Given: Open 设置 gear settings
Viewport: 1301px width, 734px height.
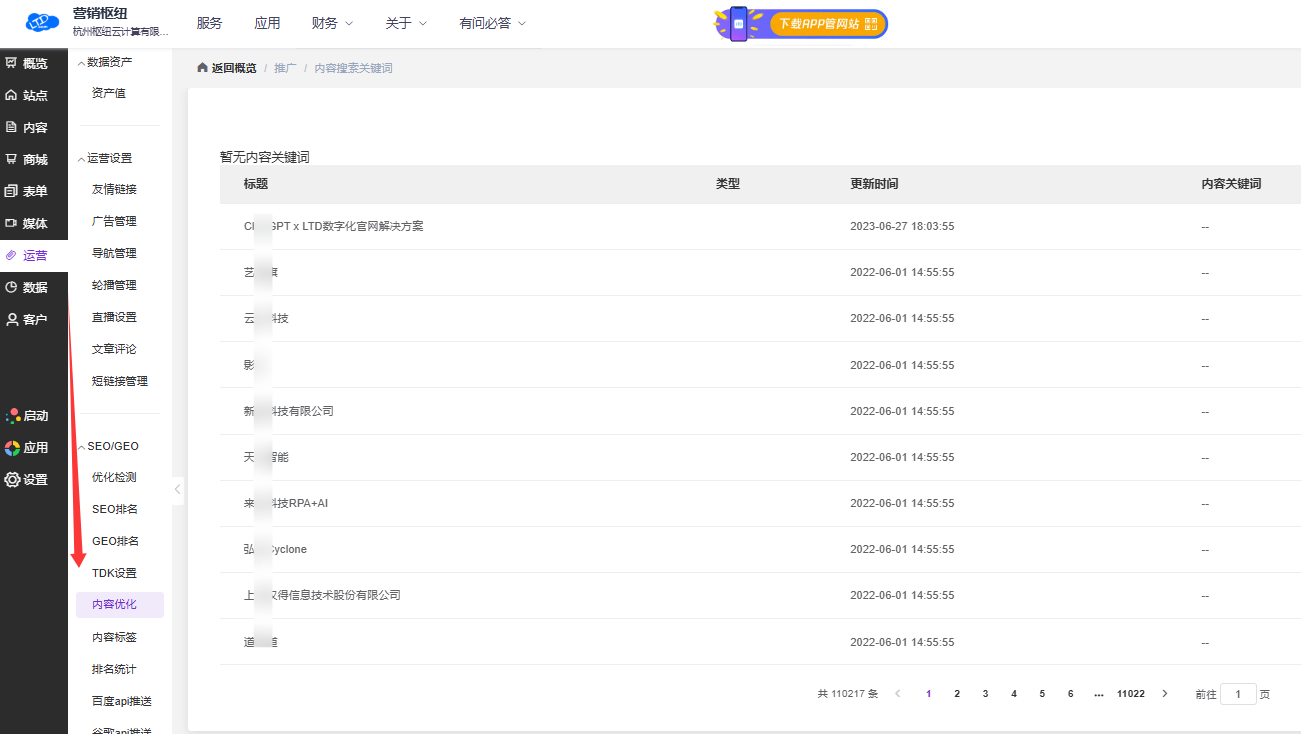Looking at the screenshot, I should [13, 479].
